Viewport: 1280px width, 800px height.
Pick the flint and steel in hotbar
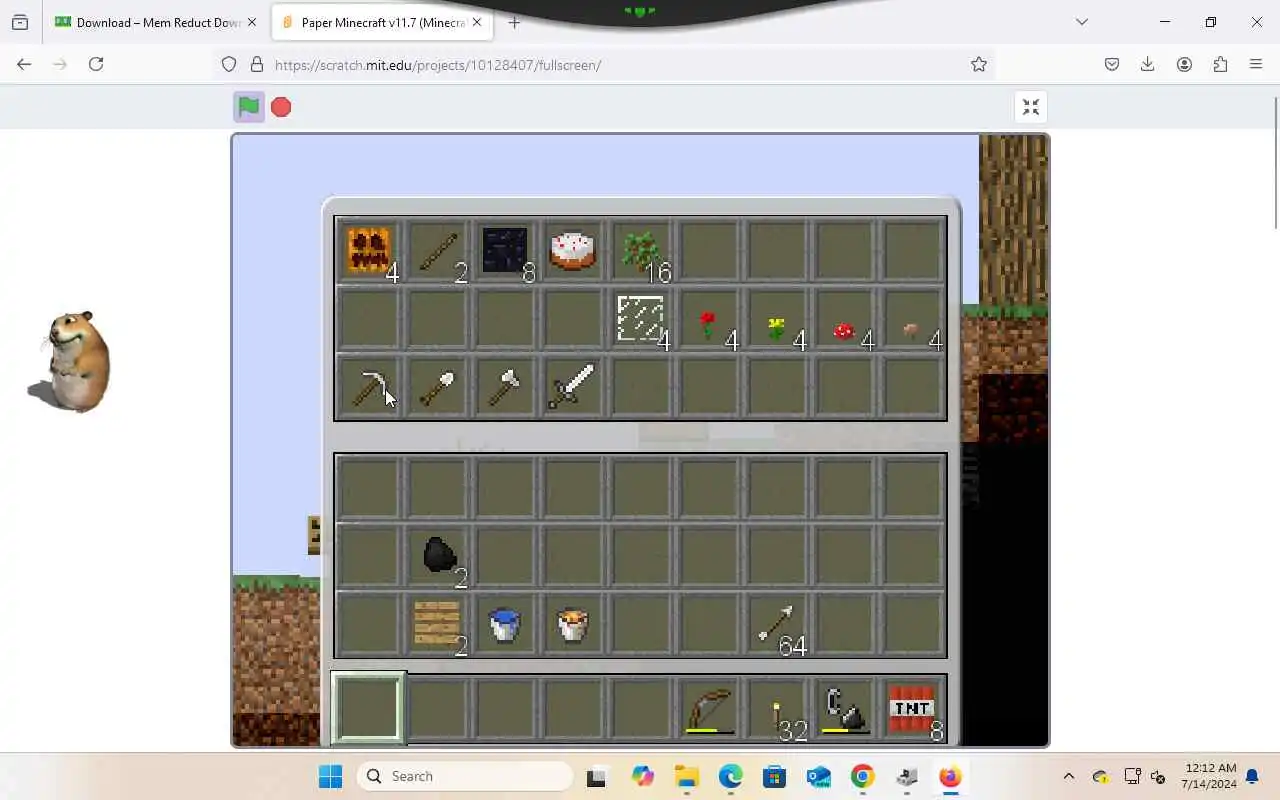click(x=845, y=710)
